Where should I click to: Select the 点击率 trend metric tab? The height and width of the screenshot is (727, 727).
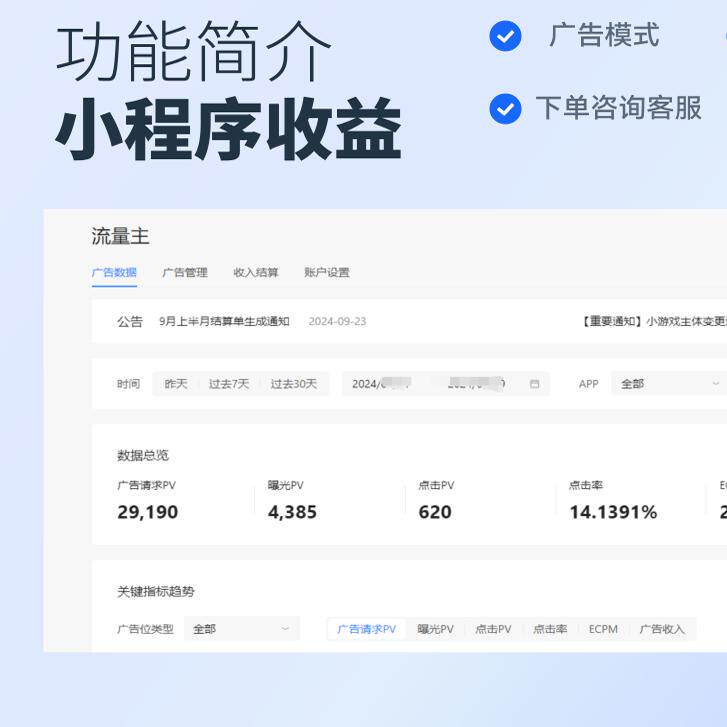[x=550, y=629]
